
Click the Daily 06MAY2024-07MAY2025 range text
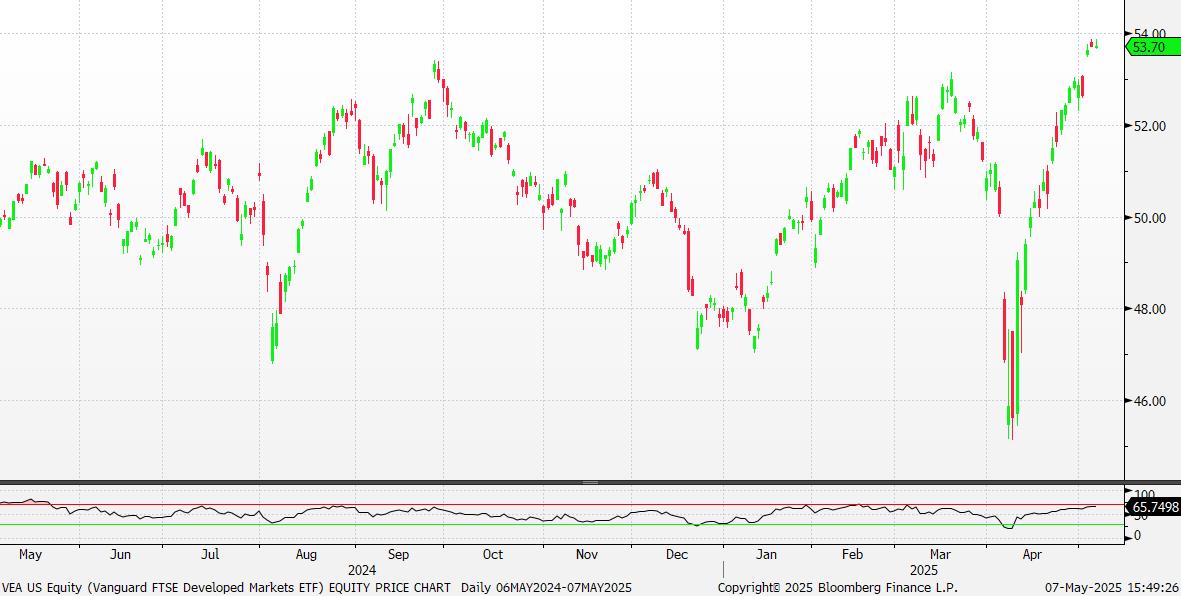pos(546,587)
